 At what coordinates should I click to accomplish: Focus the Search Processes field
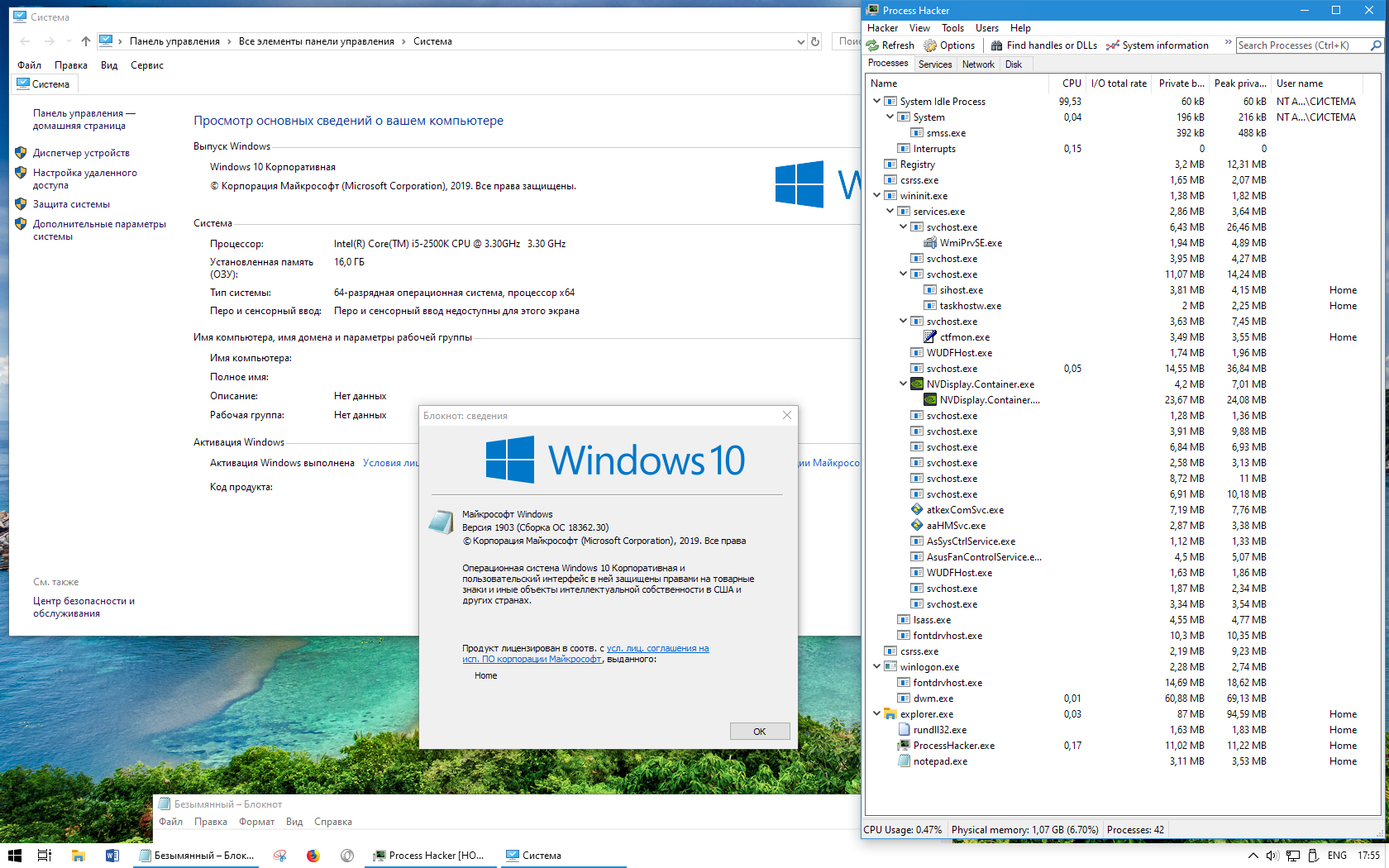pyautogui.click(x=1302, y=45)
